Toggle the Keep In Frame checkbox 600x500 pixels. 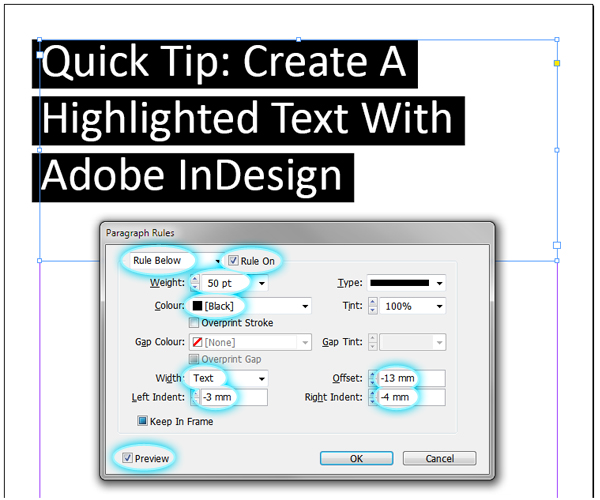(142, 421)
